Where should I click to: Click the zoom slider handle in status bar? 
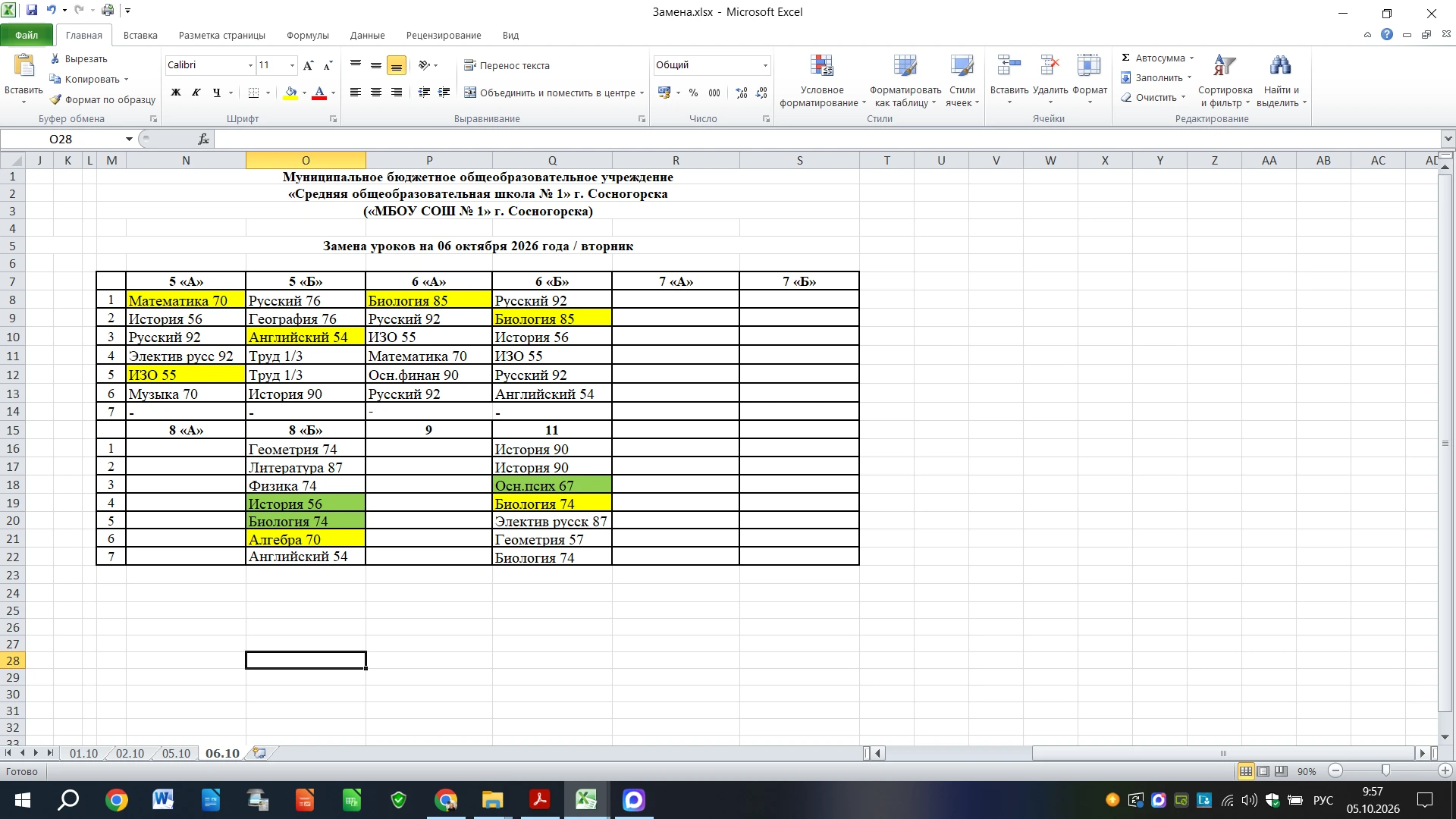coord(1385,771)
